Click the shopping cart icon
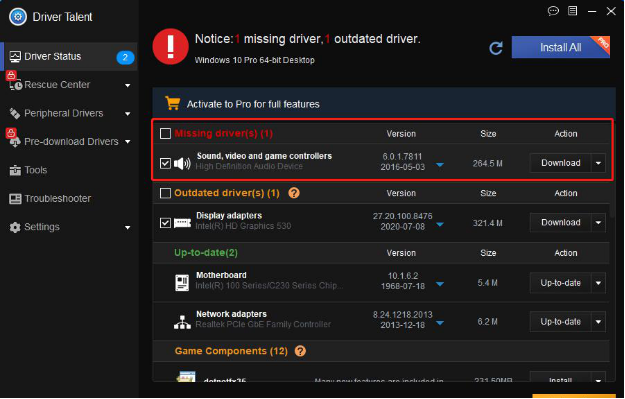 point(173,103)
